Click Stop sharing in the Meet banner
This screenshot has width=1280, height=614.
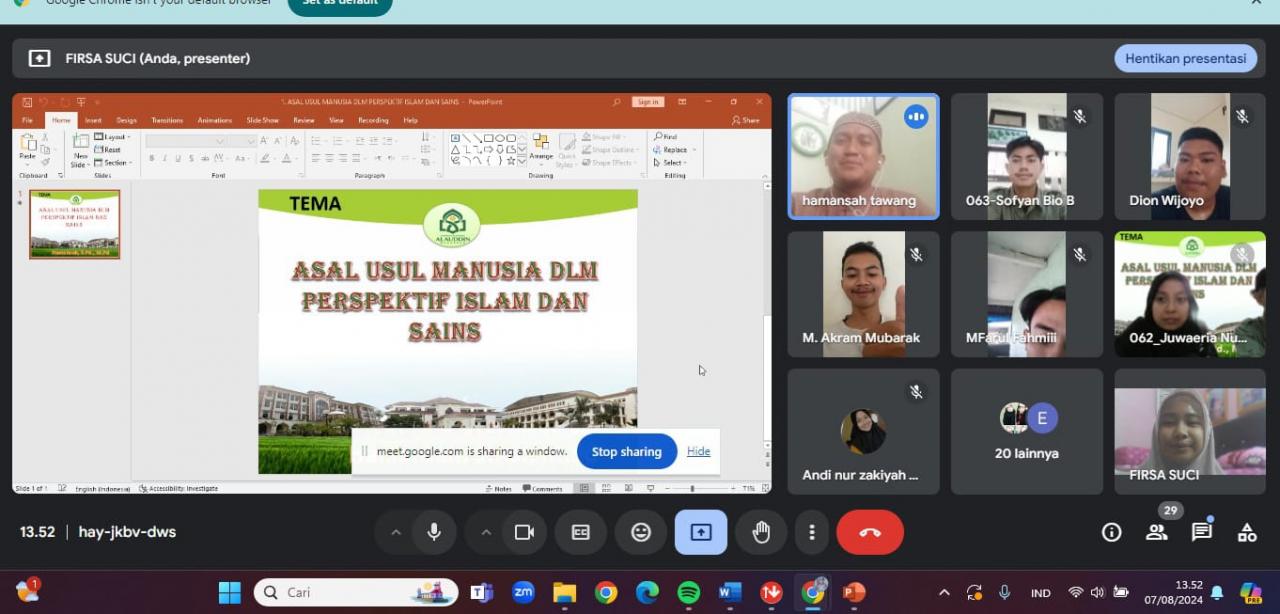[x=626, y=451]
